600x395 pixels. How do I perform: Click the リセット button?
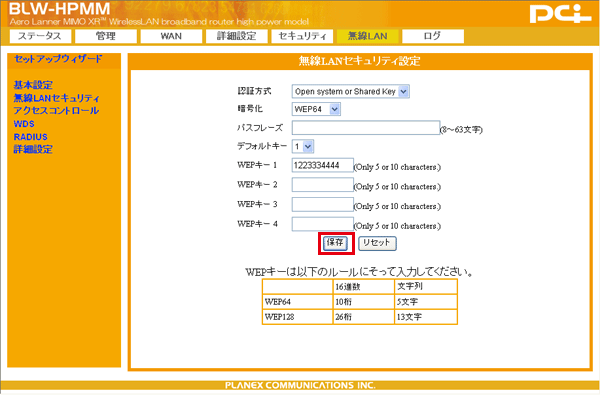[377, 243]
